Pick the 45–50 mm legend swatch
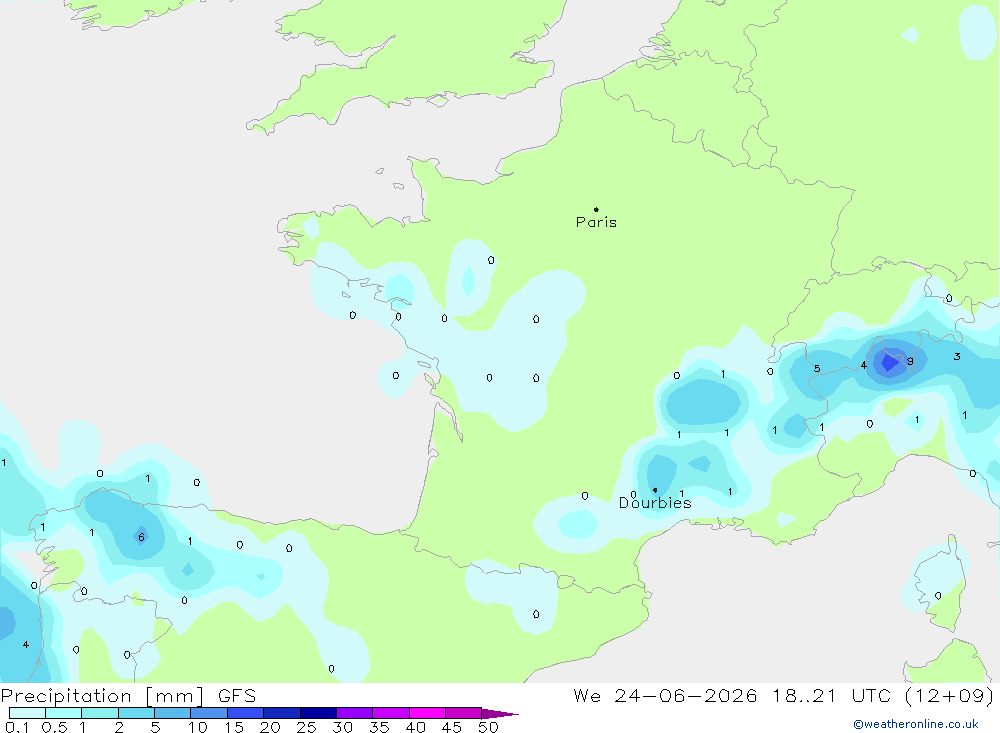The height and width of the screenshot is (733, 1000). tap(463, 713)
